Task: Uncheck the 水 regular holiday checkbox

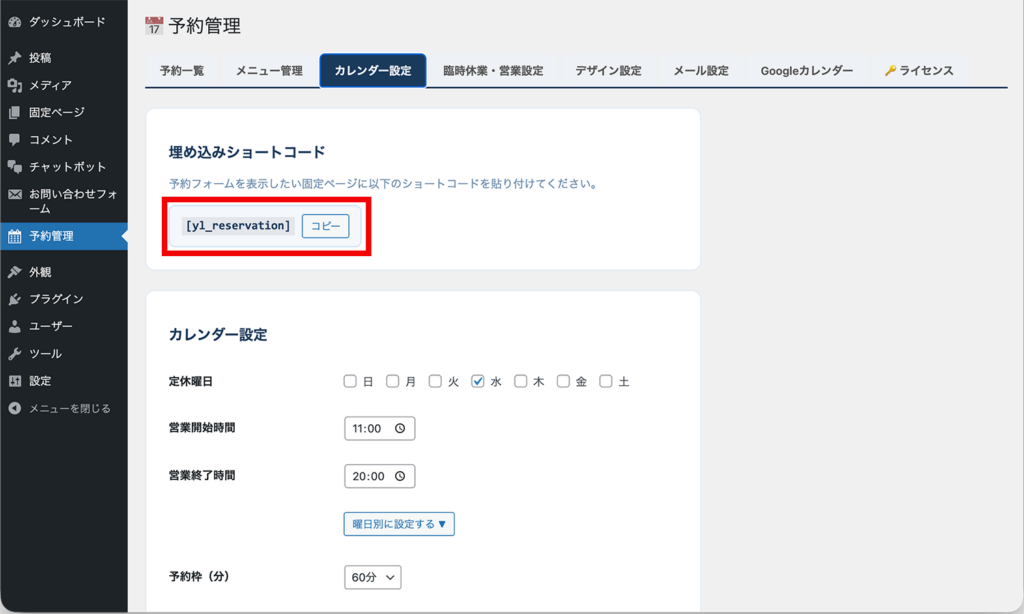Action: coord(480,380)
